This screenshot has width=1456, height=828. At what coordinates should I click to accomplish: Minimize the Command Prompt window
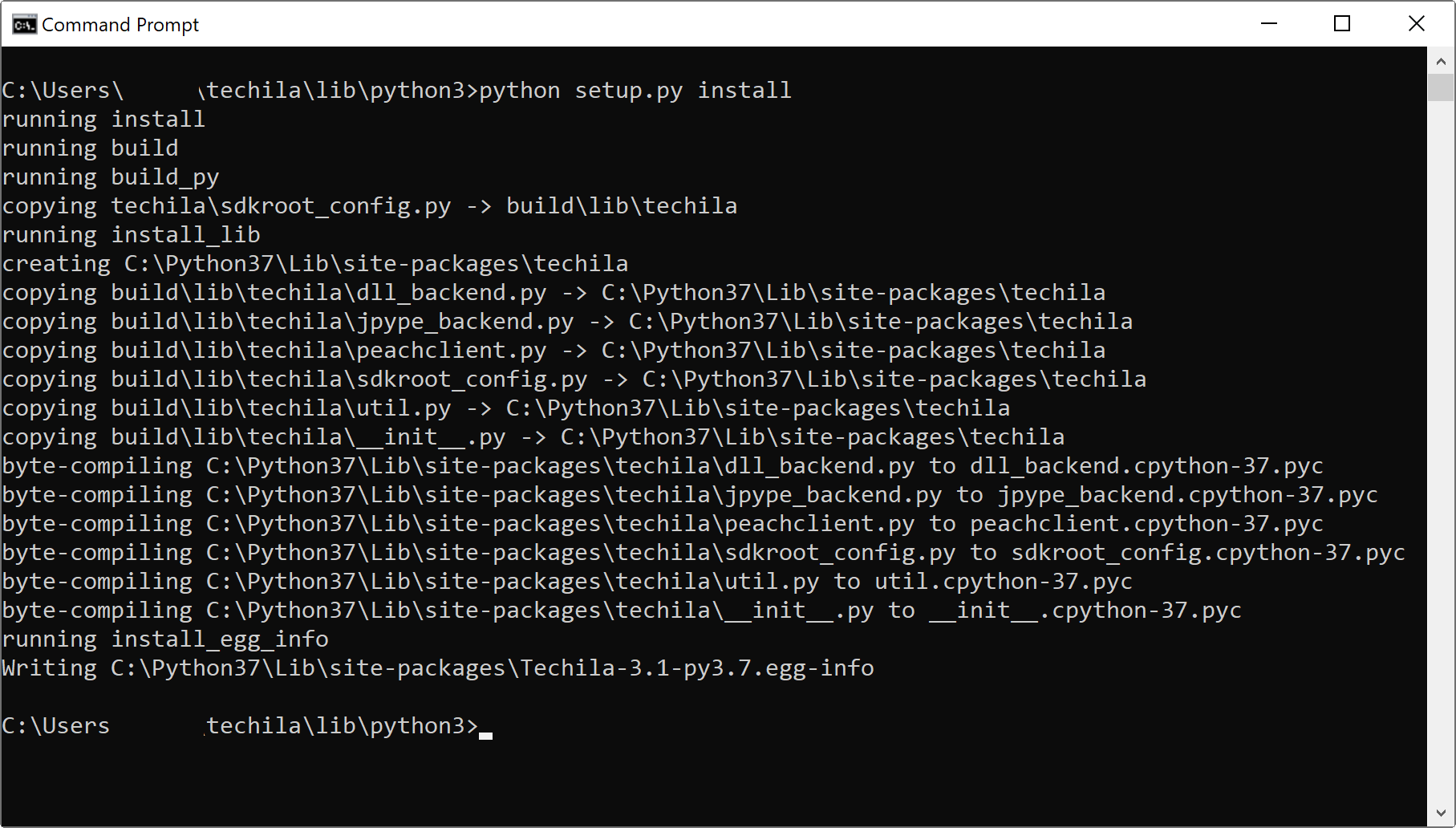click(x=1269, y=24)
